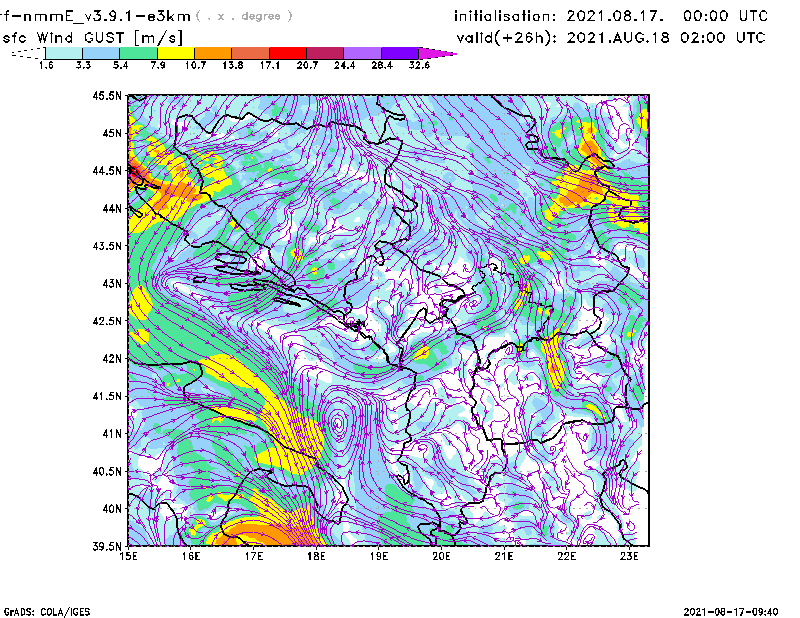Click the 39.5N latitude axis label
800x618 pixels.
(x=107, y=546)
